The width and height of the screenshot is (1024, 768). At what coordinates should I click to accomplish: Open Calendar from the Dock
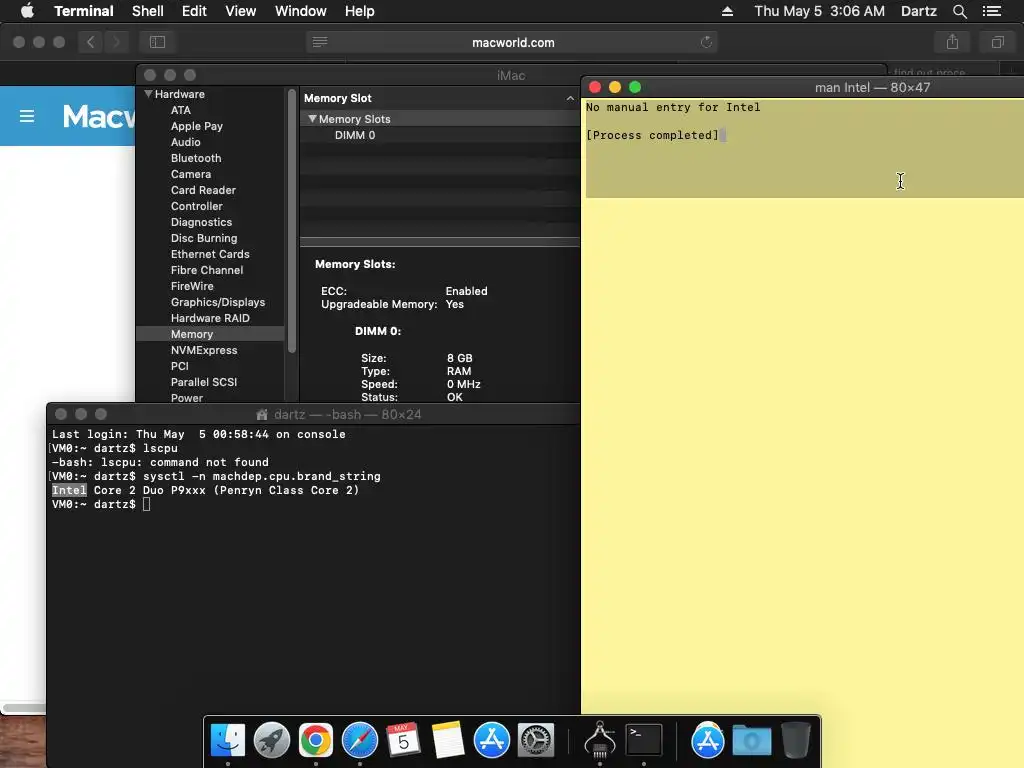[404, 740]
